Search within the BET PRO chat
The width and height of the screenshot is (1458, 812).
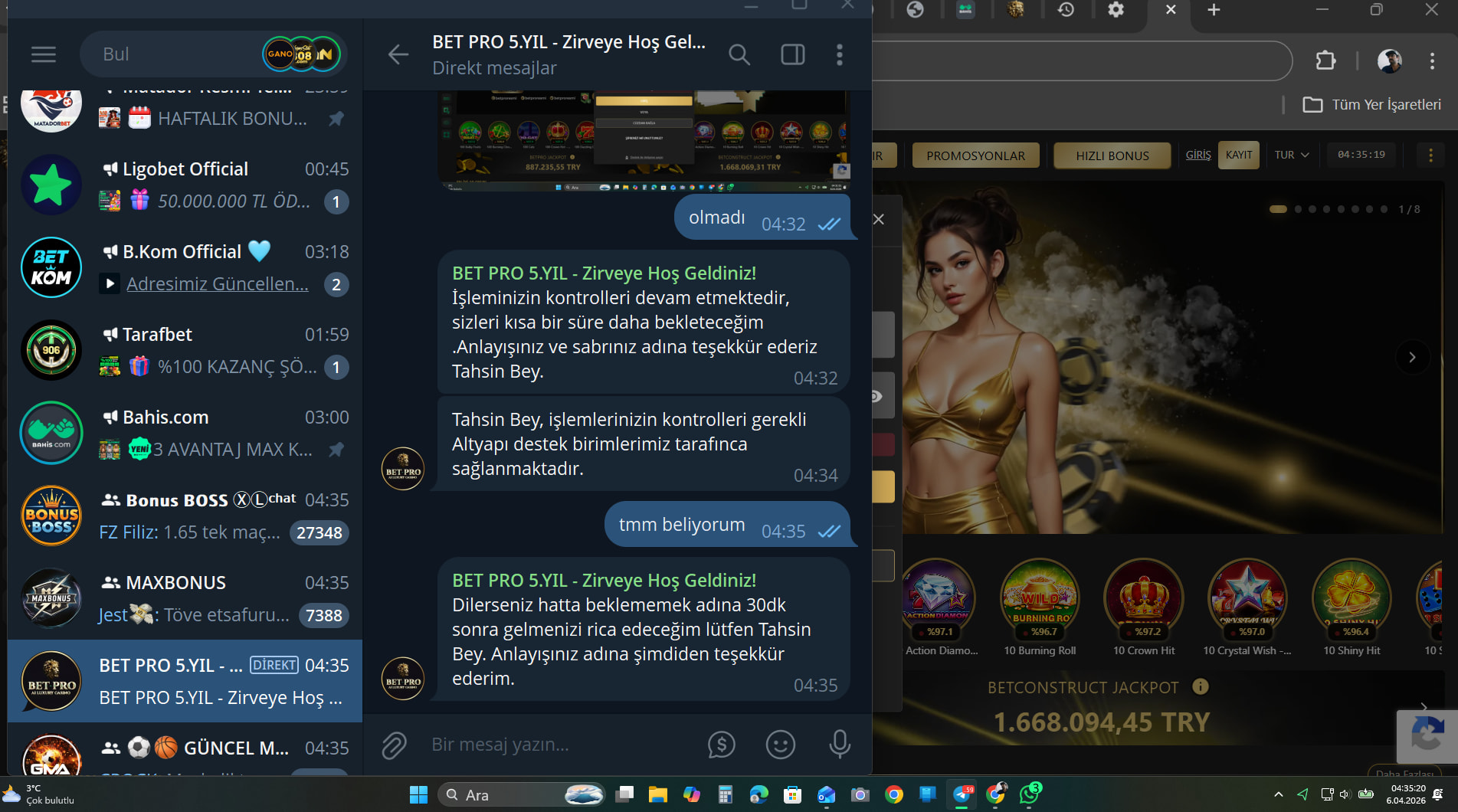coord(739,54)
